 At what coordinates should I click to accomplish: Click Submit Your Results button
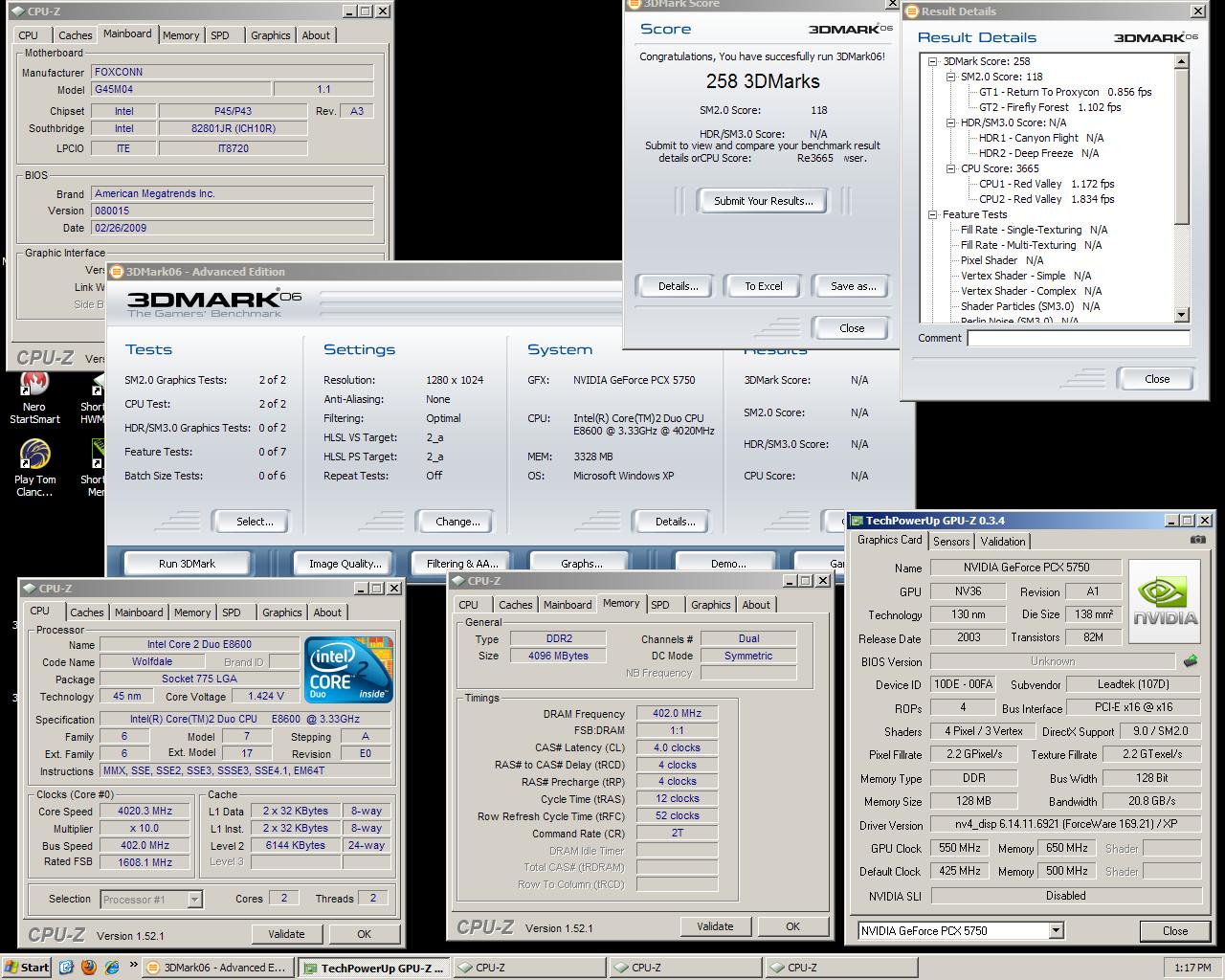coord(764,201)
